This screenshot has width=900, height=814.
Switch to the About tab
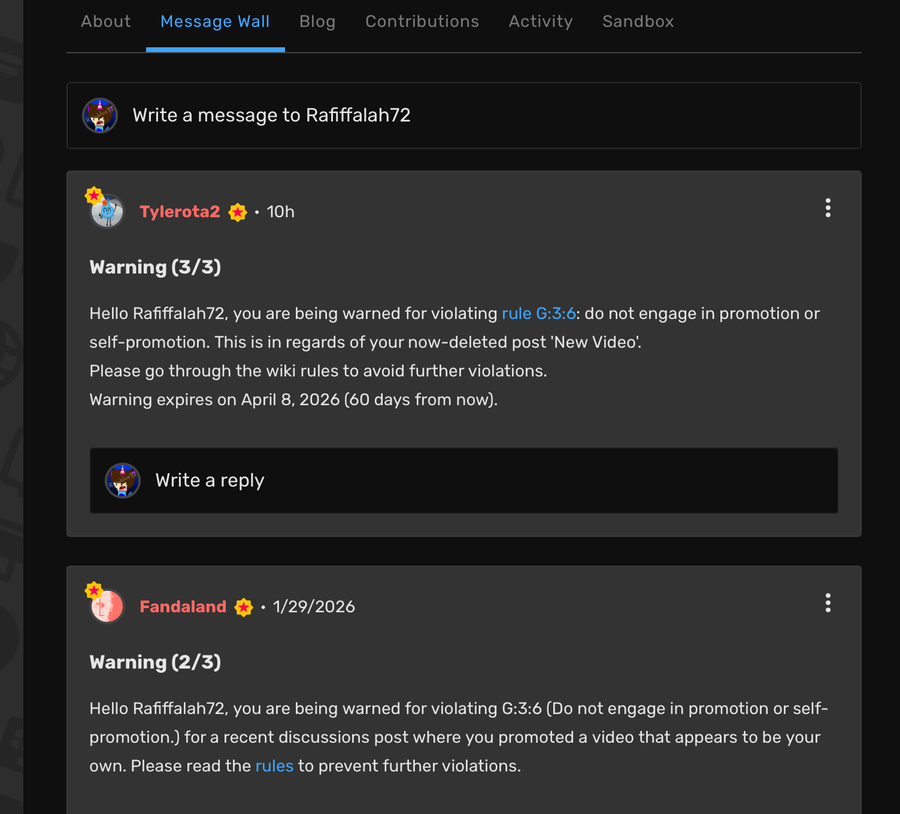pyautogui.click(x=106, y=21)
